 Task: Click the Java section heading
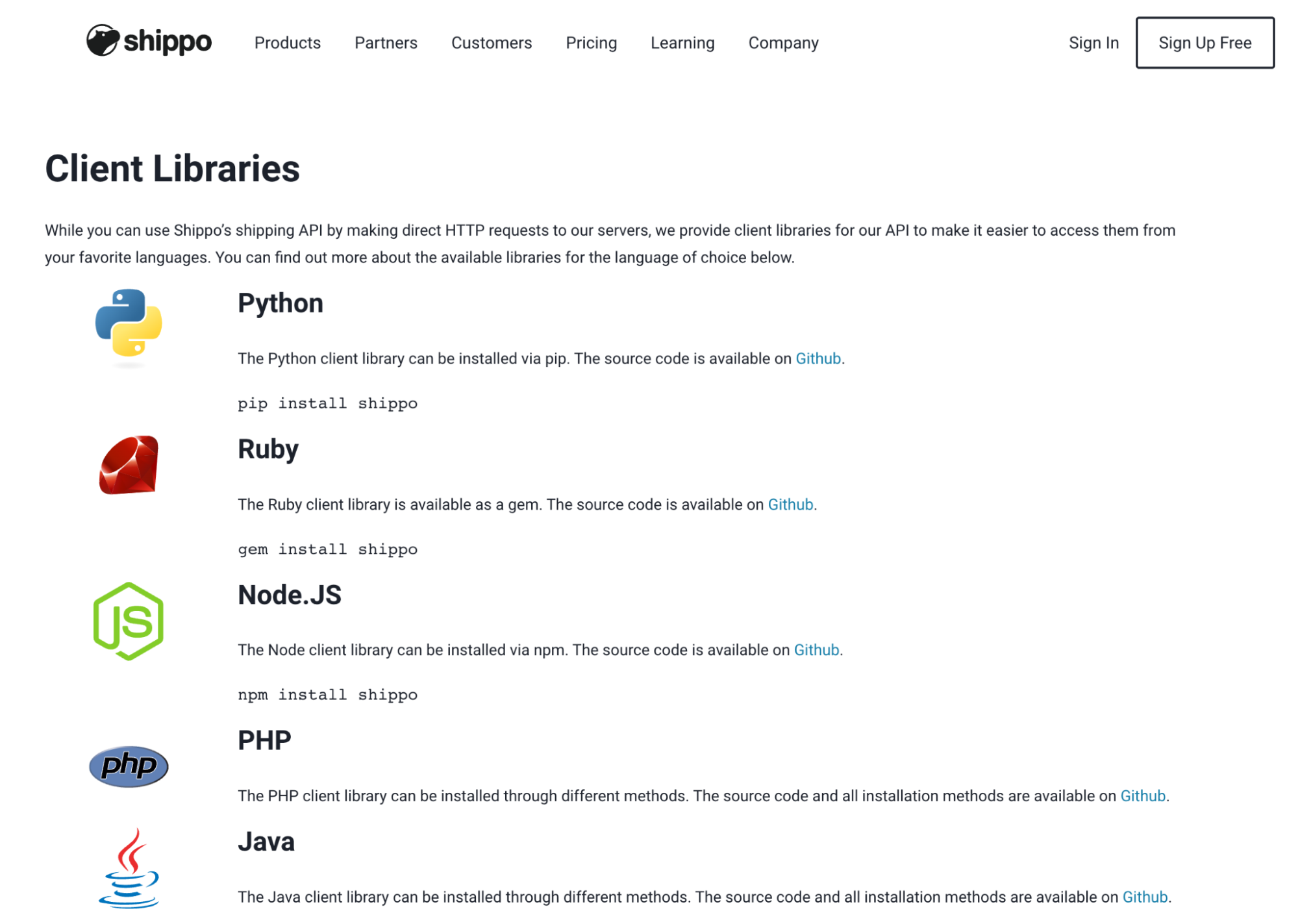(266, 842)
